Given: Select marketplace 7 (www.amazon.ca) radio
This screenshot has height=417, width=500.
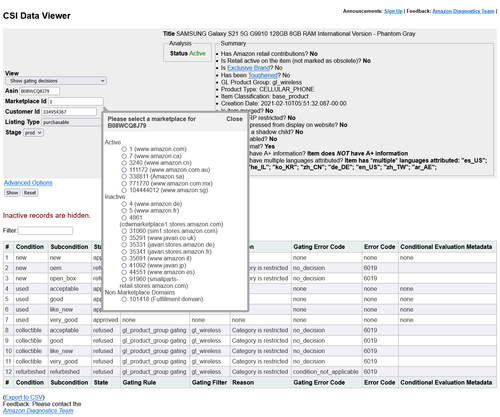Looking at the screenshot, I should tap(124, 156).
